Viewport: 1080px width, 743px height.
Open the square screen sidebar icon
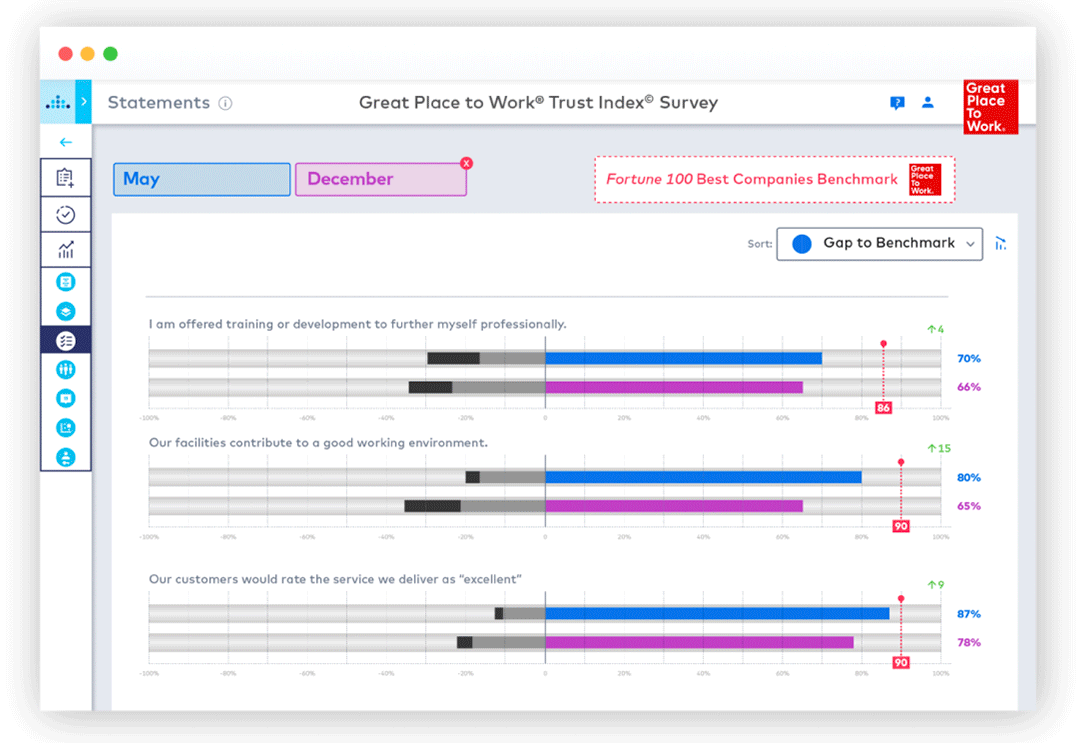65,399
